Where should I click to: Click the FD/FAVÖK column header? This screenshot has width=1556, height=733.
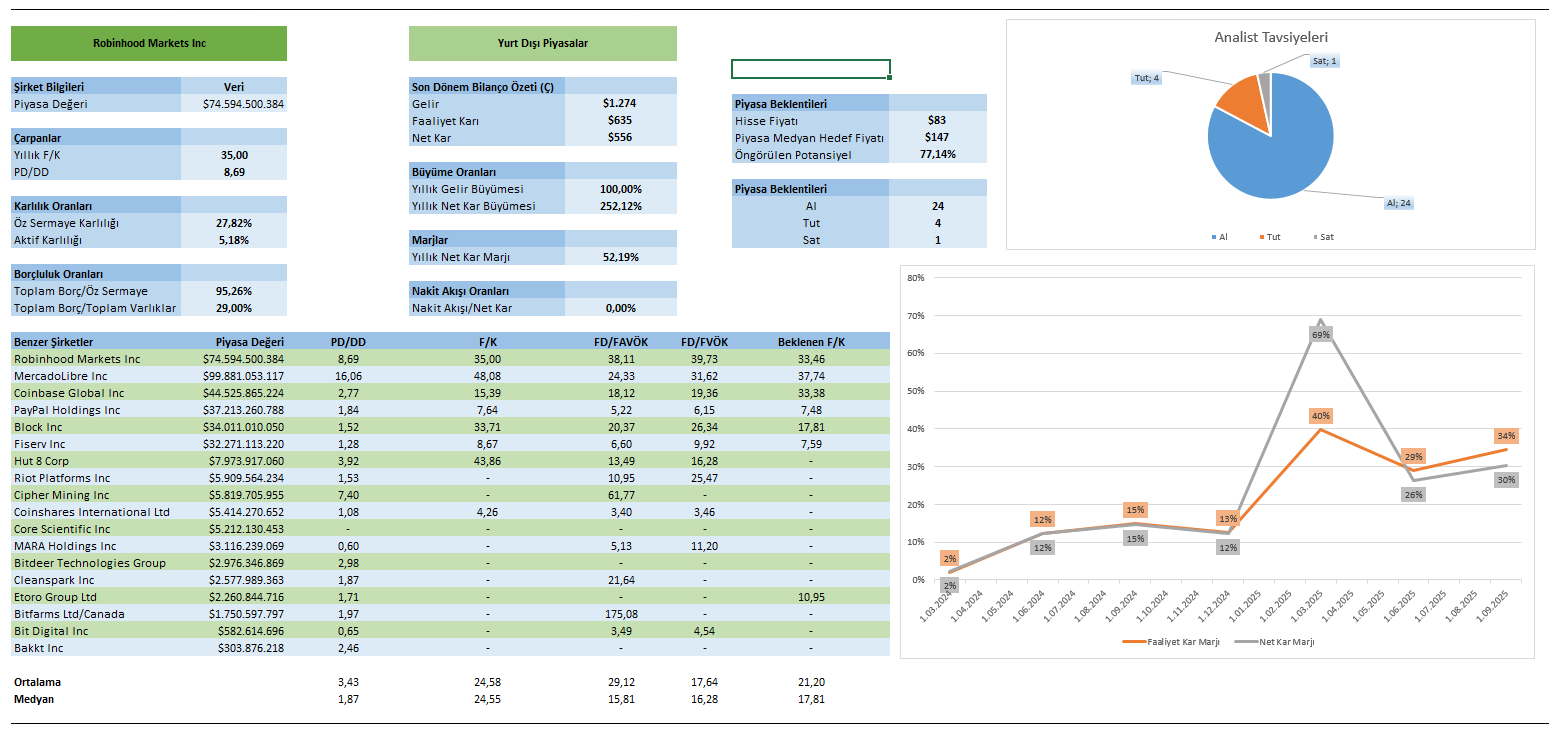[620, 342]
